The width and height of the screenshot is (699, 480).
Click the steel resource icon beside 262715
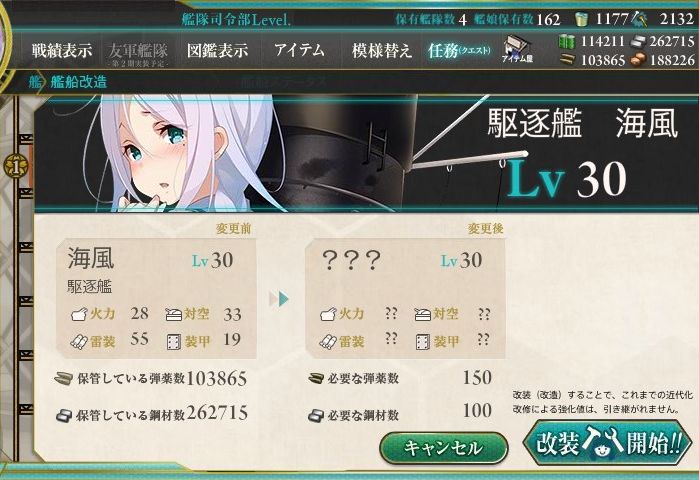(637, 42)
